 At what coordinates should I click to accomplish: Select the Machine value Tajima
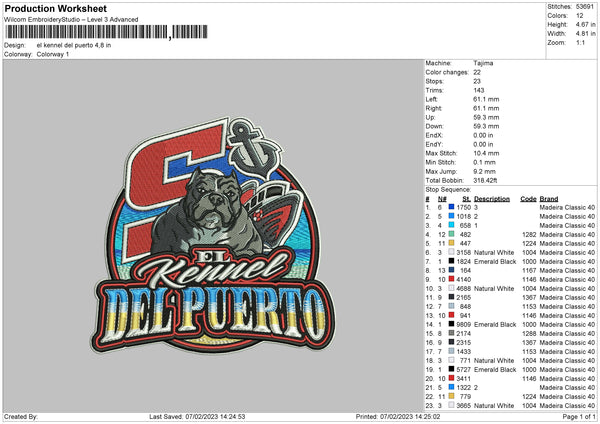pos(483,63)
